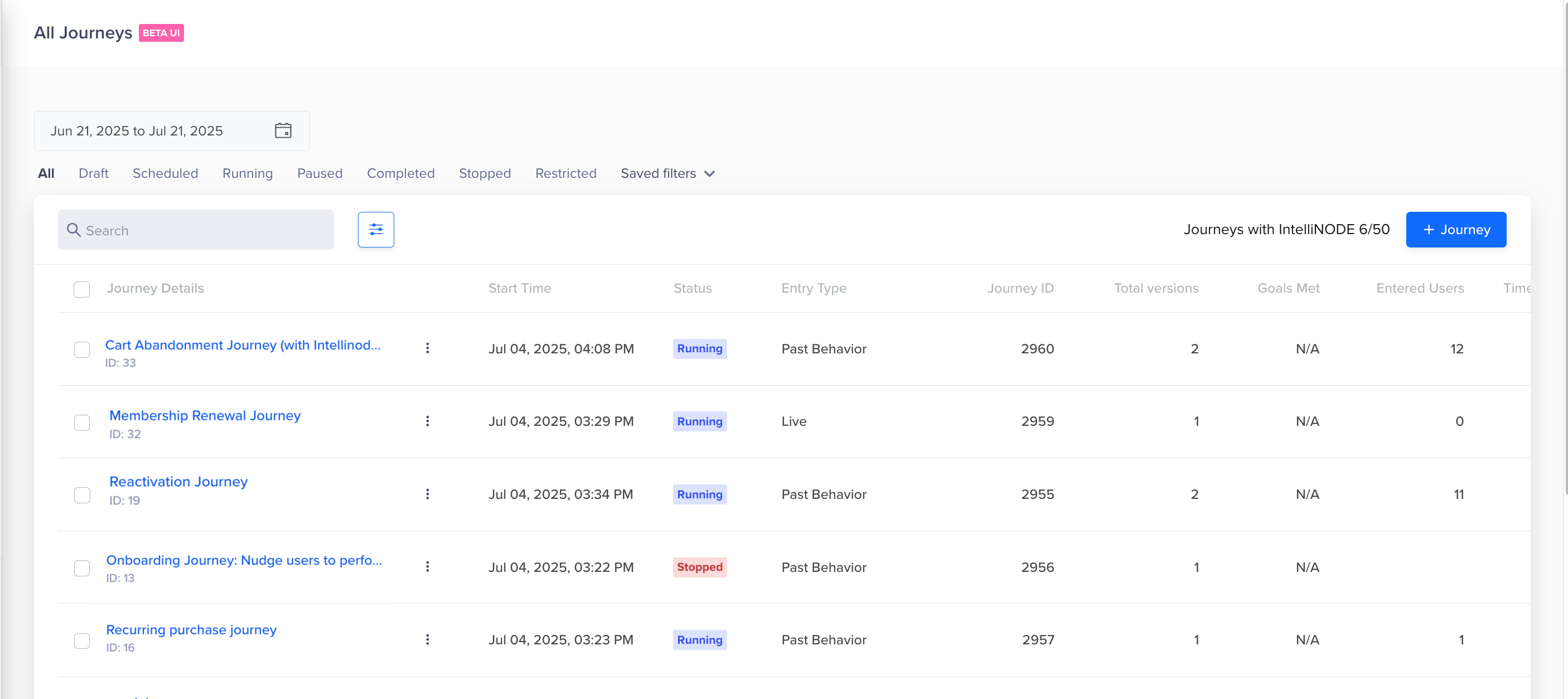Open kebab menu for Reactivation Journey
Image resolution: width=1568 pixels, height=699 pixels.
[427, 494]
